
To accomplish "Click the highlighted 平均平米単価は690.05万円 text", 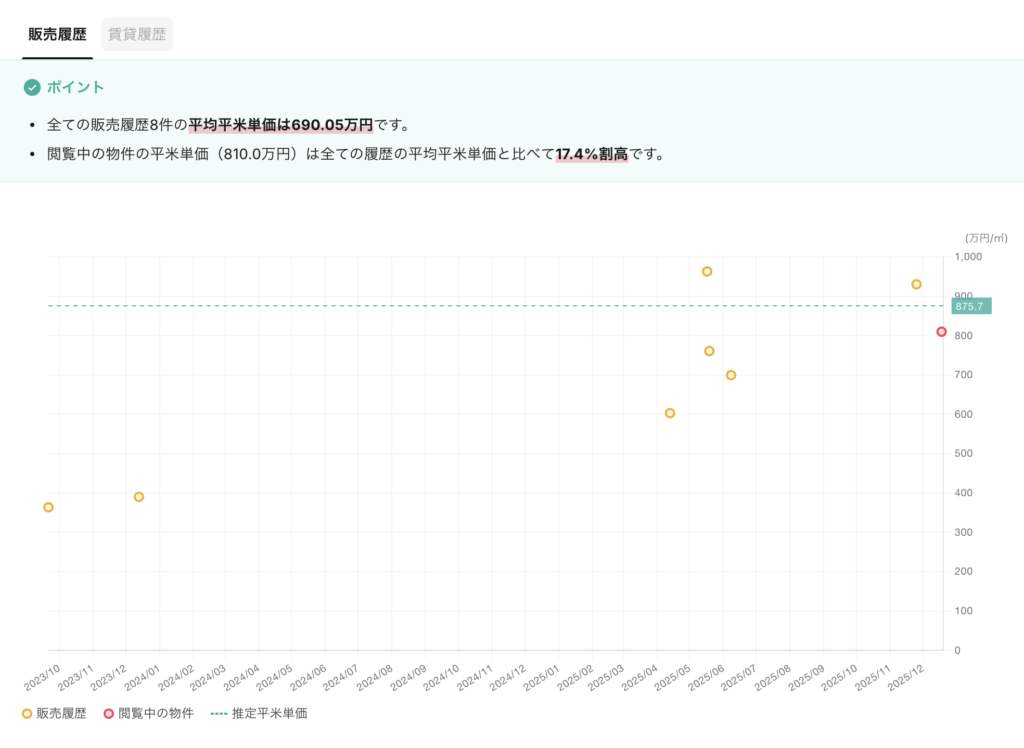I will pyautogui.click(x=280, y=125).
